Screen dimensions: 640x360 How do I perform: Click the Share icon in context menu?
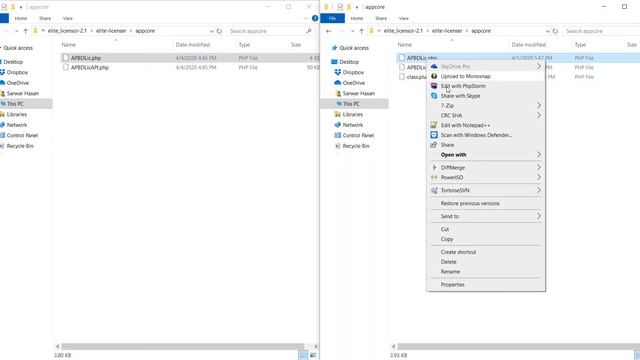(434, 144)
